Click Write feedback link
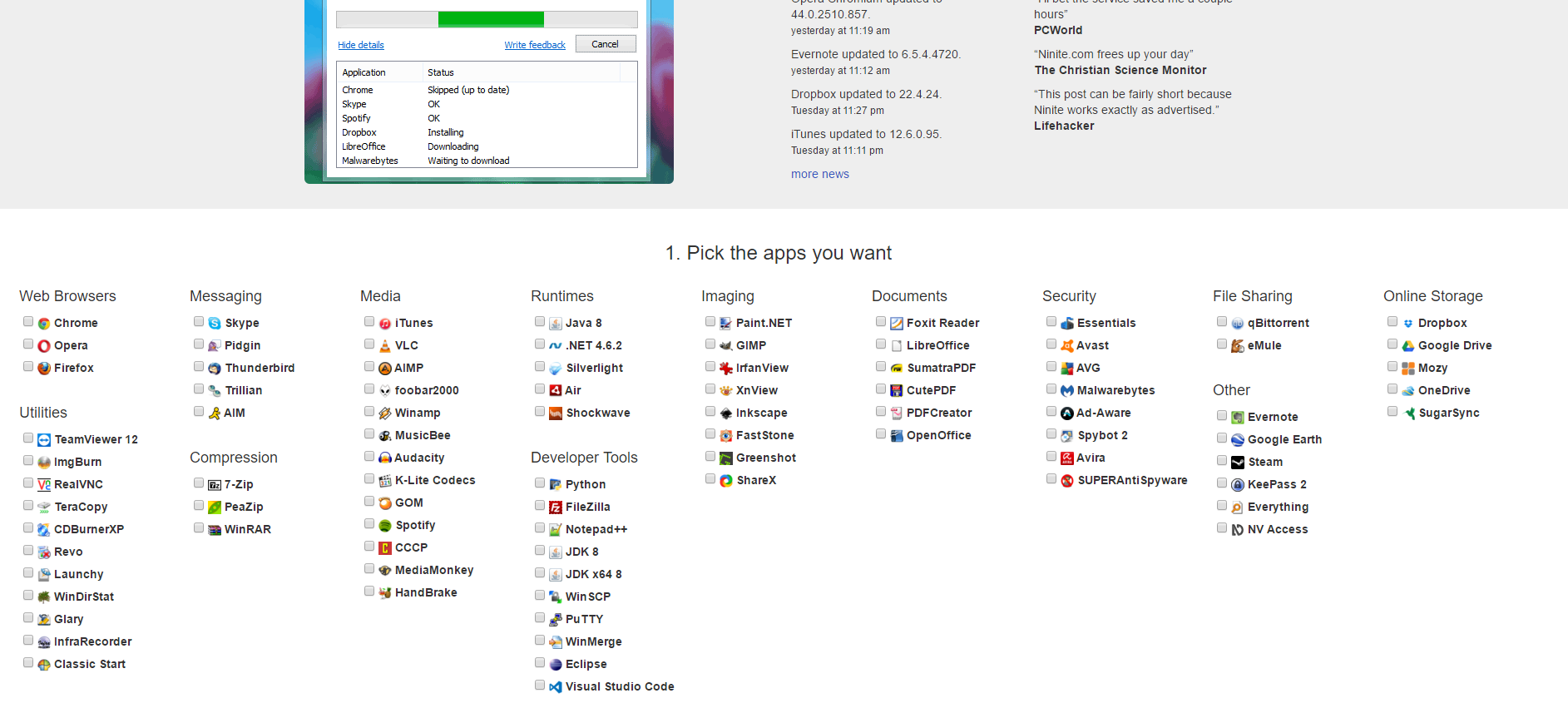The width and height of the screenshot is (1568, 708). point(535,45)
